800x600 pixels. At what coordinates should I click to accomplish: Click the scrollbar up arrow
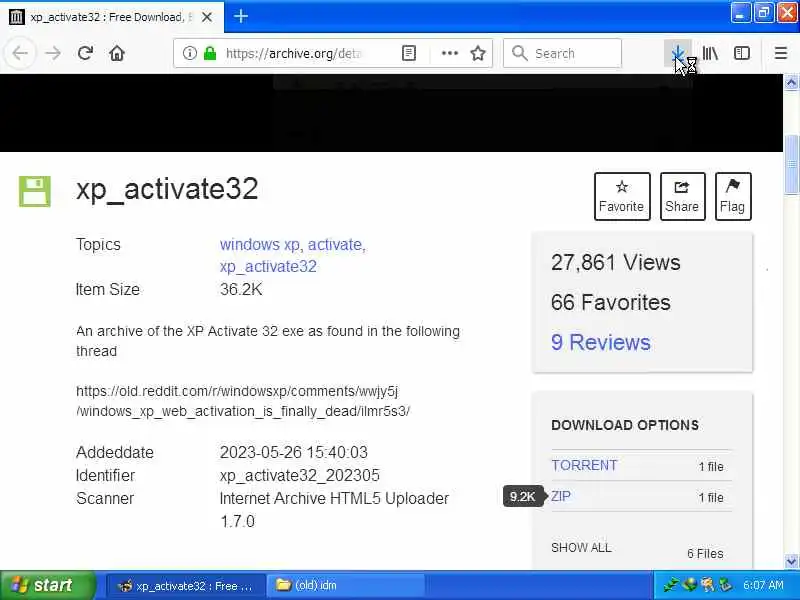(x=791, y=82)
